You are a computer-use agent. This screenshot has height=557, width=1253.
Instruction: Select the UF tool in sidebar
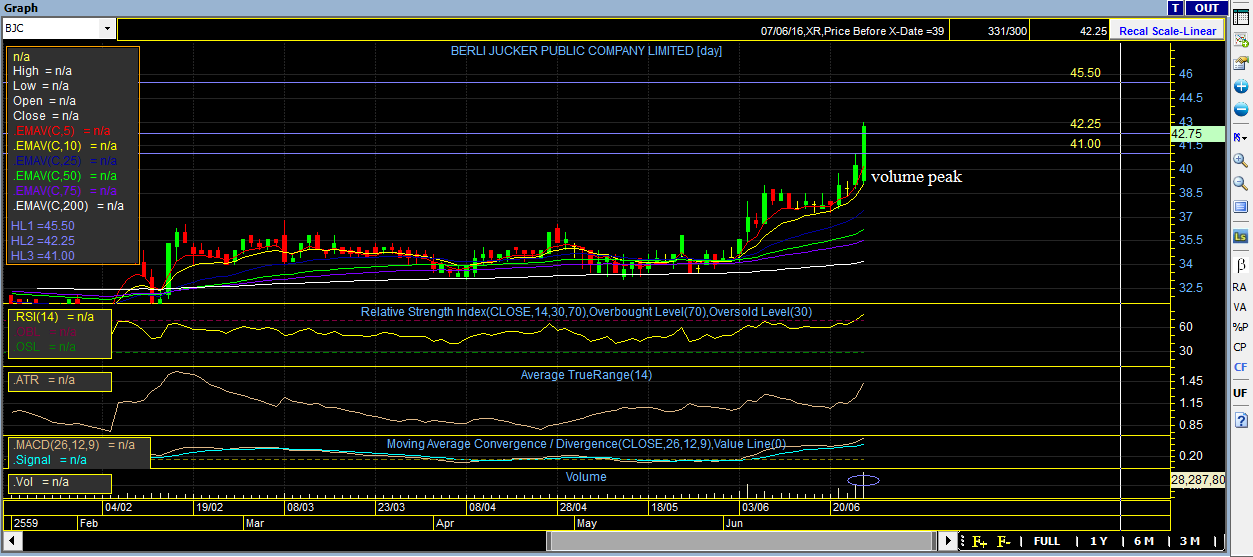(x=1240, y=393)
